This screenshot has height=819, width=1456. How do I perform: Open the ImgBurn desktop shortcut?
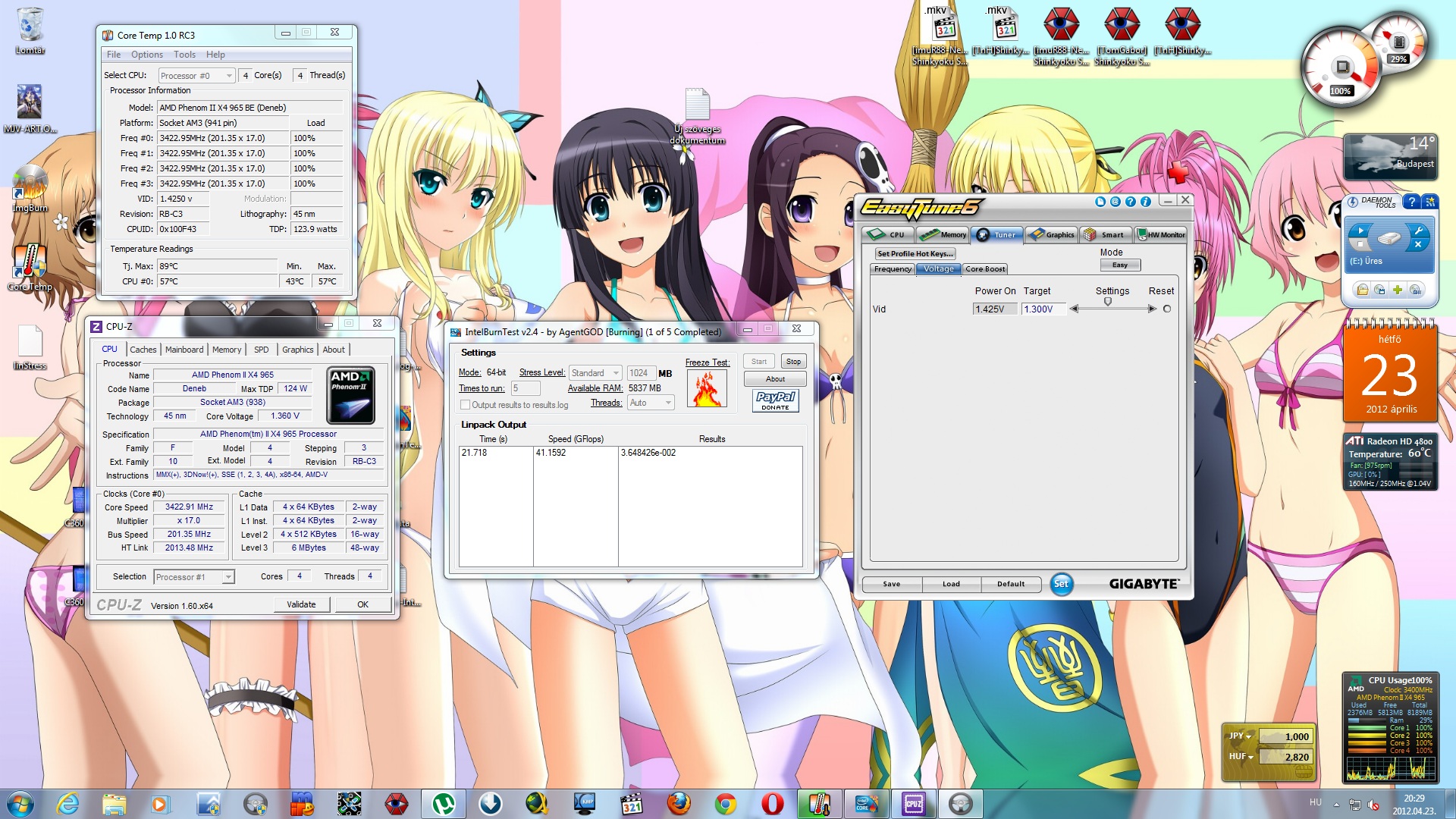click(30, 189)
